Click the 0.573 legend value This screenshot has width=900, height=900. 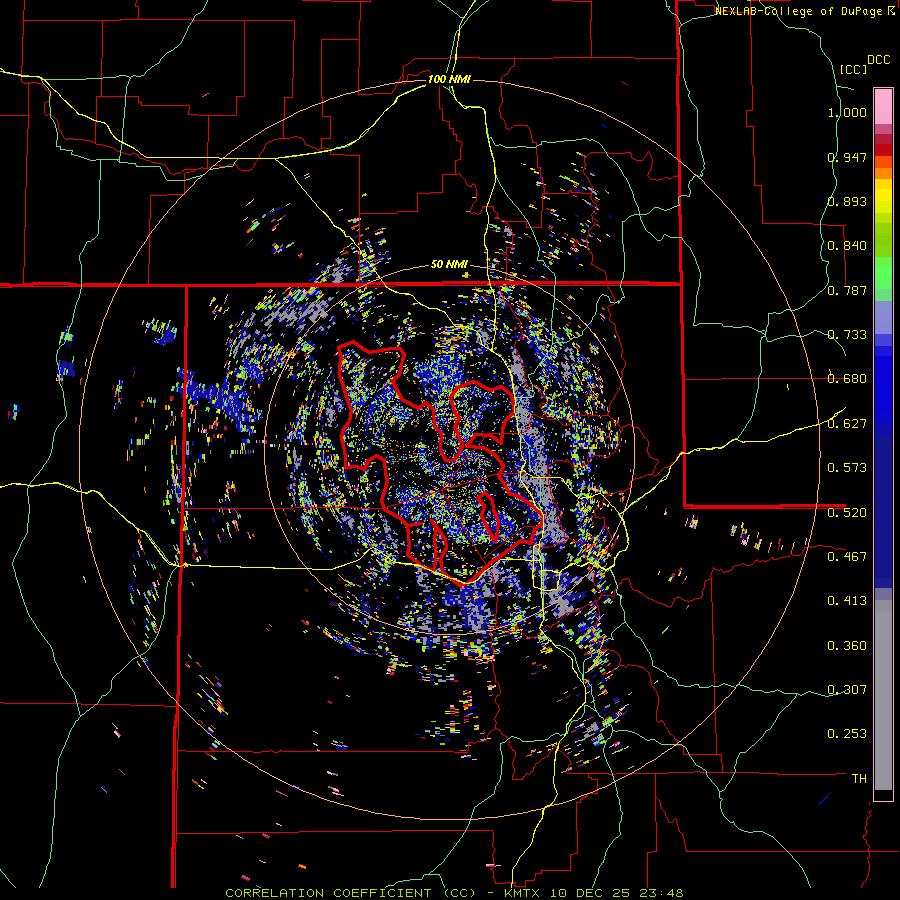click(x=847, y=468)
